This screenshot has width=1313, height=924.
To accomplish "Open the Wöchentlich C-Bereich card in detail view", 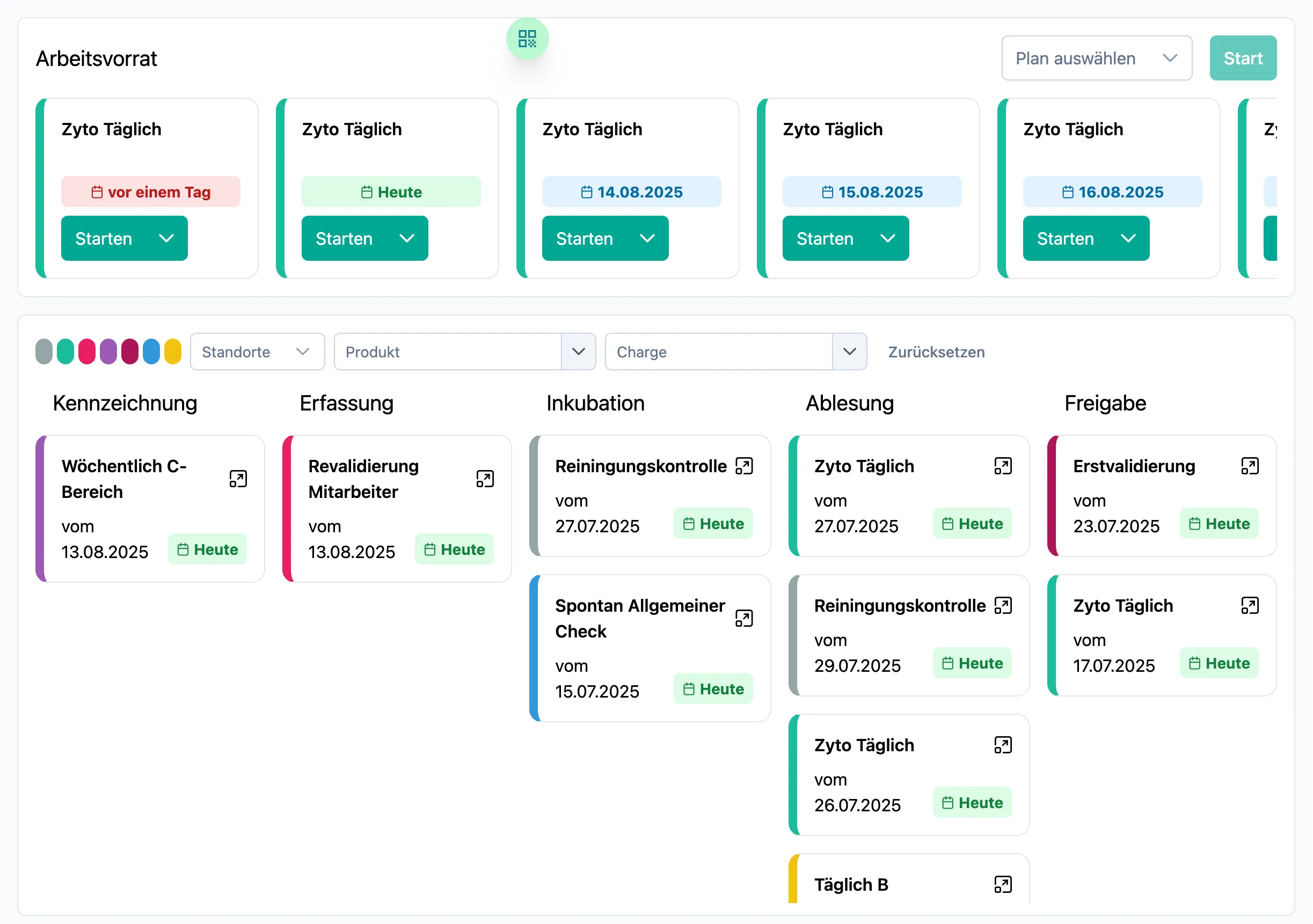I will (x=238, y=479).
